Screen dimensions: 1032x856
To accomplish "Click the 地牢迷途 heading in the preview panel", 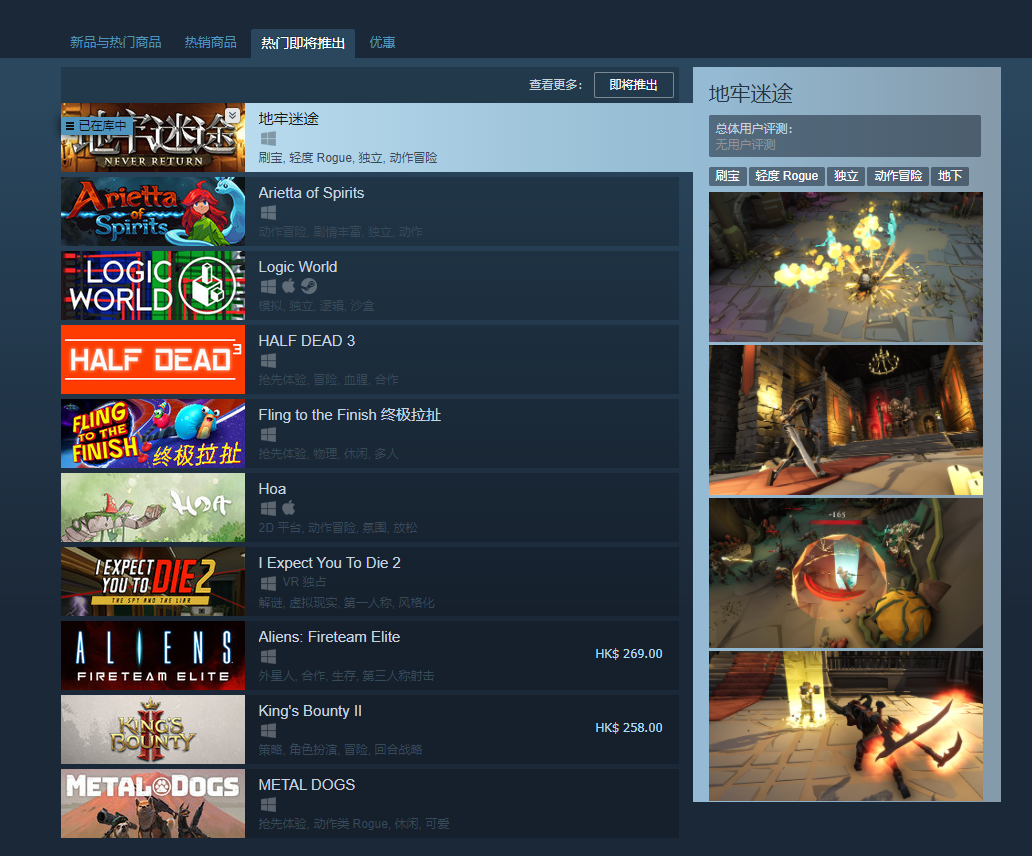I will tap(751, 93).
